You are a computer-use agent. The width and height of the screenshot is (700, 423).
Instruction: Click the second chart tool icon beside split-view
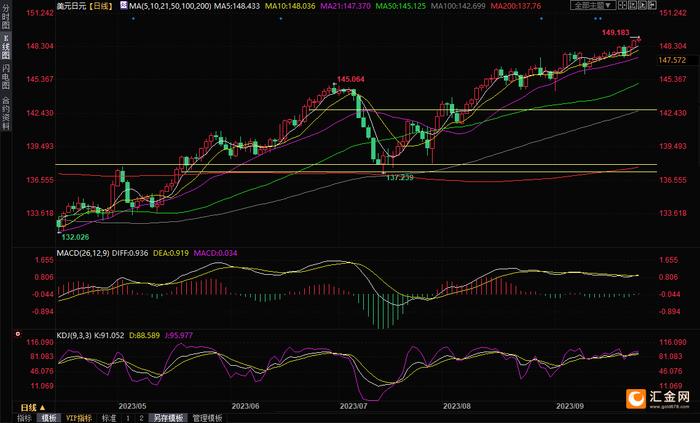pos(633,5)
